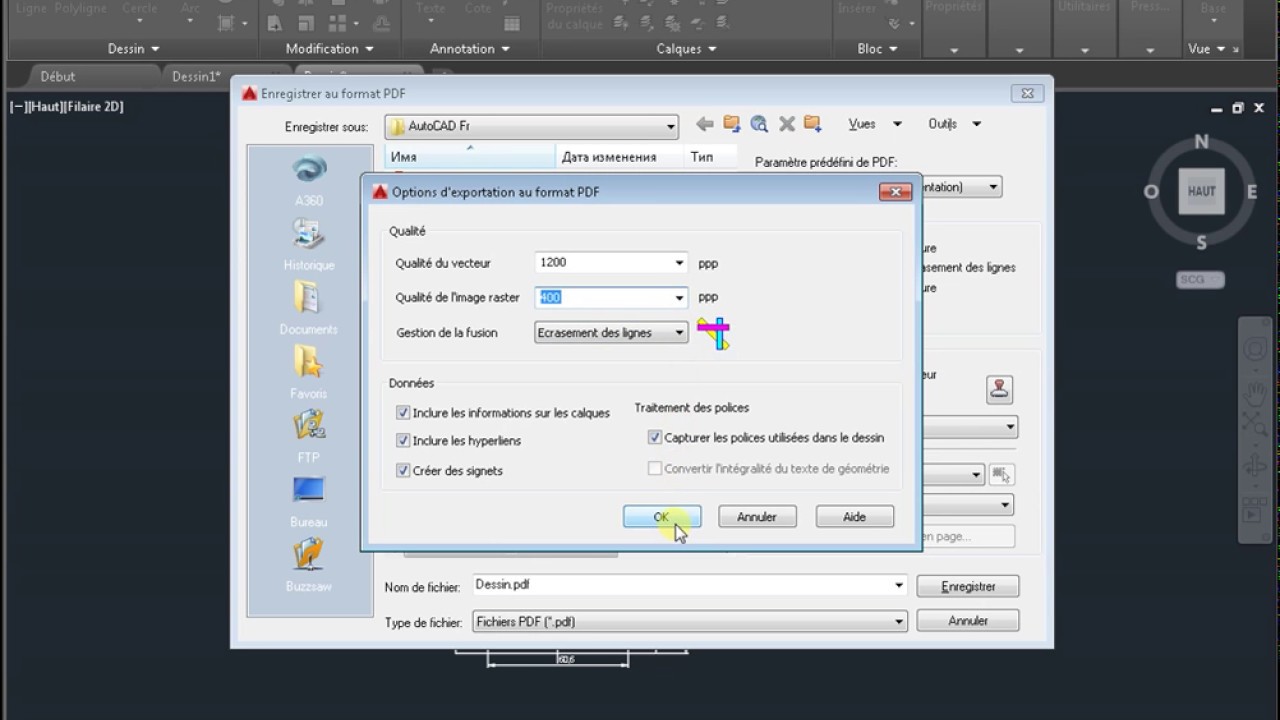1280x720 pixels.
Task: Click the Aide button
Action: pos(854,517)
